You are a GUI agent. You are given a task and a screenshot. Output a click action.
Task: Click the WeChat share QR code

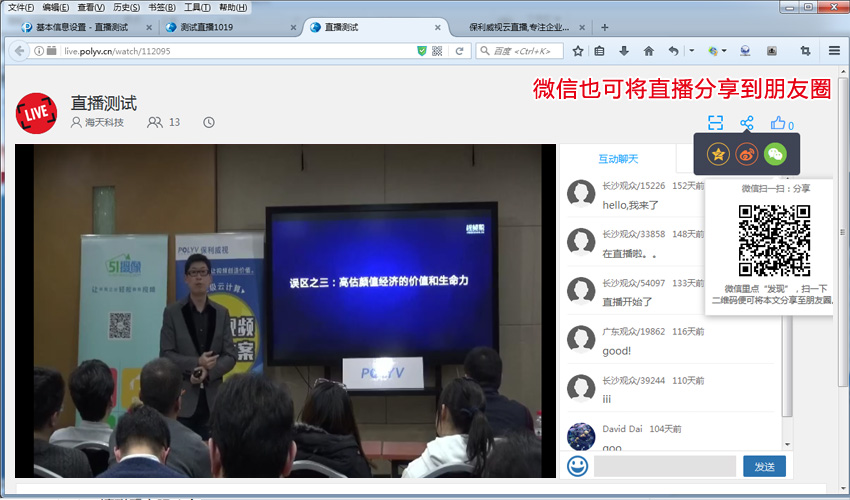774,240
